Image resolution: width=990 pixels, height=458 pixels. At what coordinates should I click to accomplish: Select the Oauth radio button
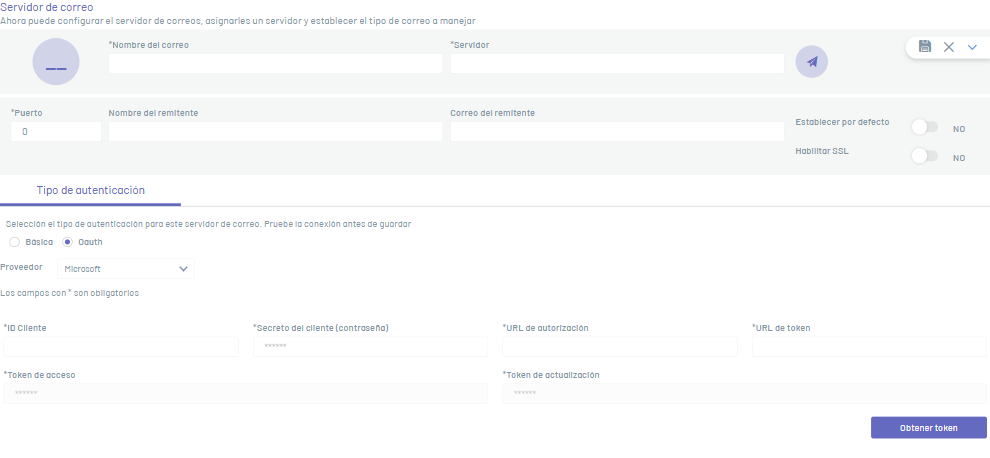[x=68, y=242]
